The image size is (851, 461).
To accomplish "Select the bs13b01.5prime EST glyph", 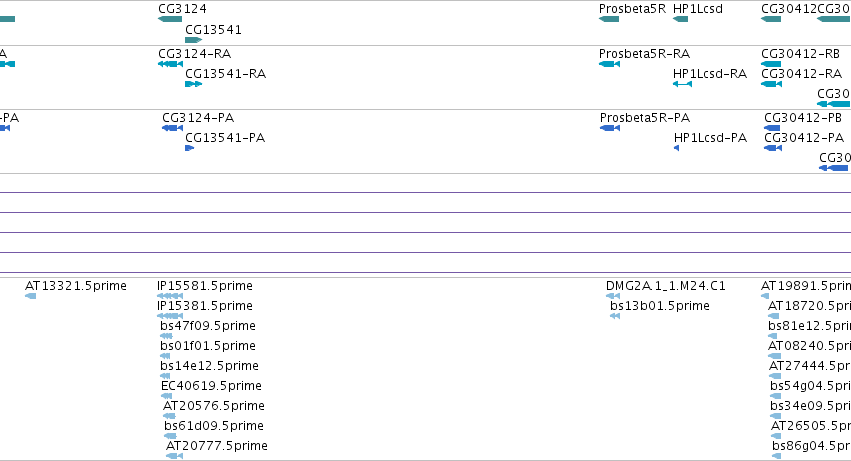I will click(615, 316).
